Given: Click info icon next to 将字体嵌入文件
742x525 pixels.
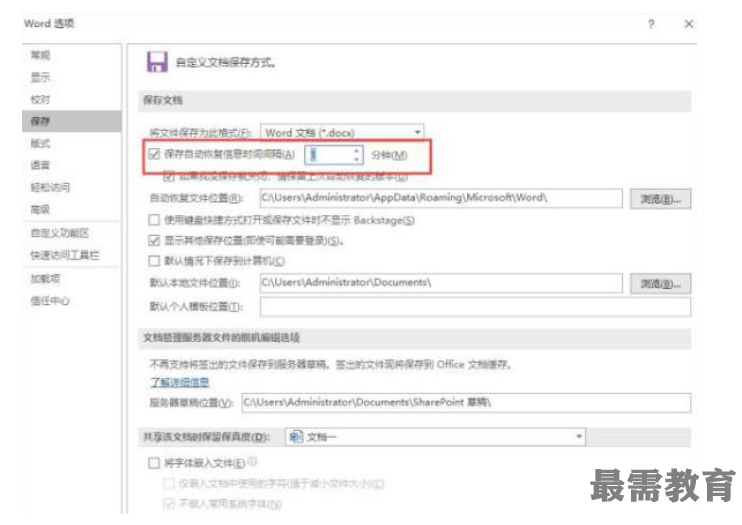Looking at the screenshot, I should pos(252,461).
